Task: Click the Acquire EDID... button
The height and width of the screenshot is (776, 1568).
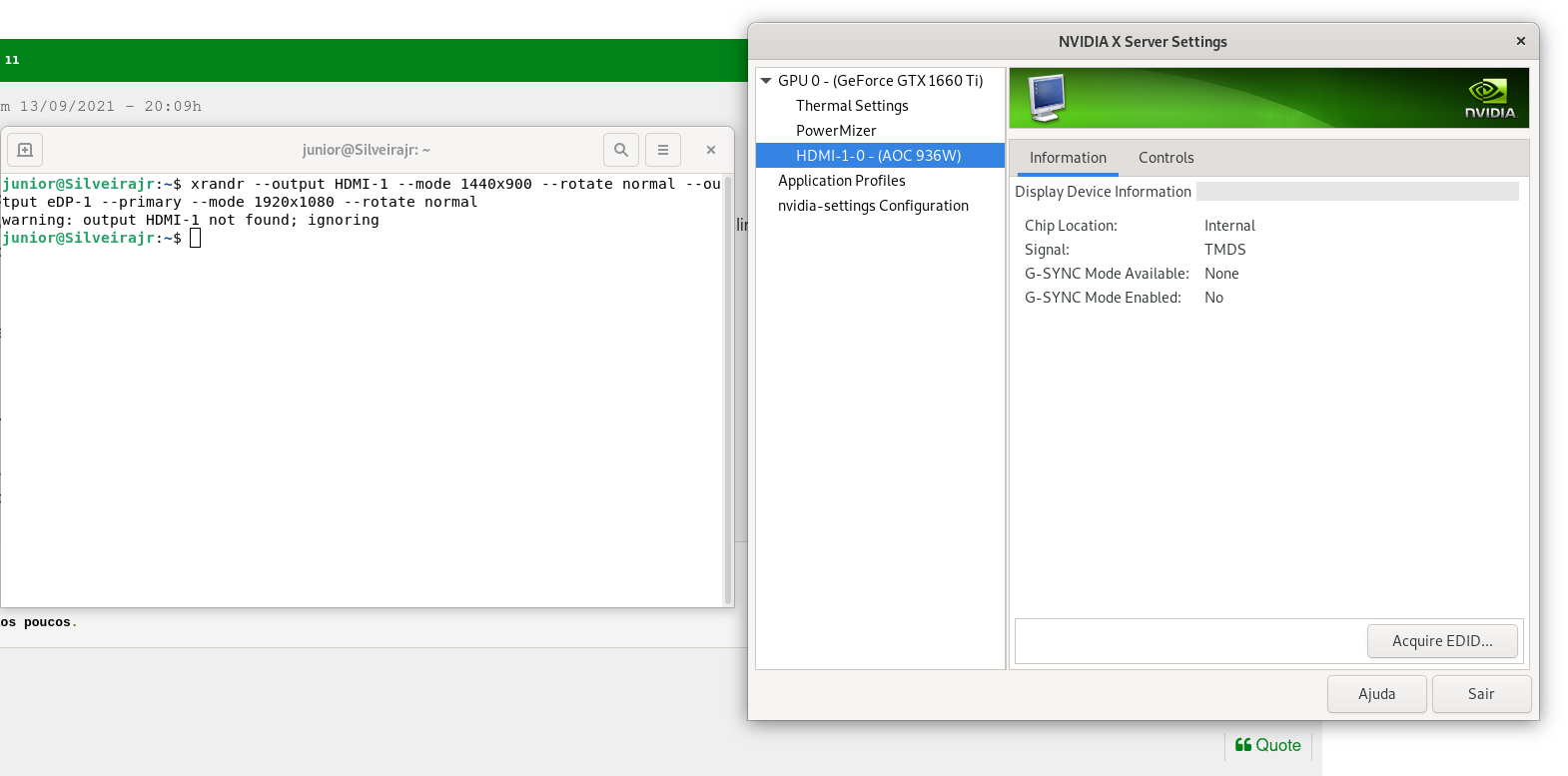Action: (x=1442, y=641)
